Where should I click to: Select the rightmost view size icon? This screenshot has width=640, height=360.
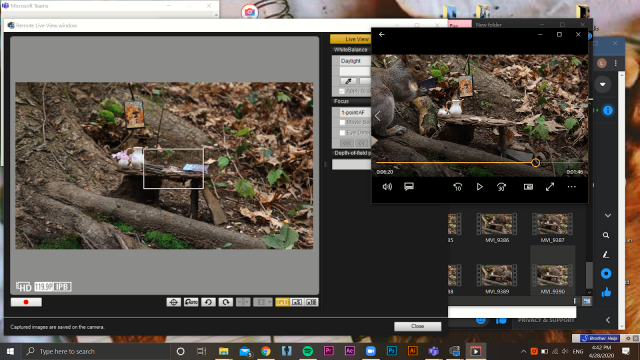(x=311, y=302)
